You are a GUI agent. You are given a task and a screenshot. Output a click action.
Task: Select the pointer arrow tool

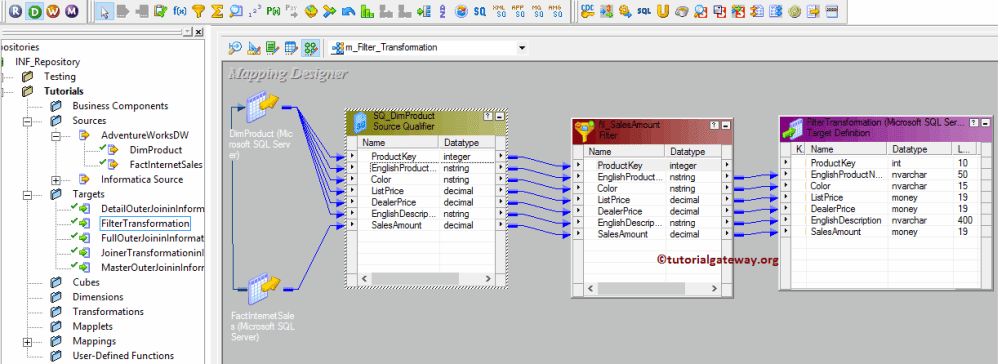coord(105,11)
